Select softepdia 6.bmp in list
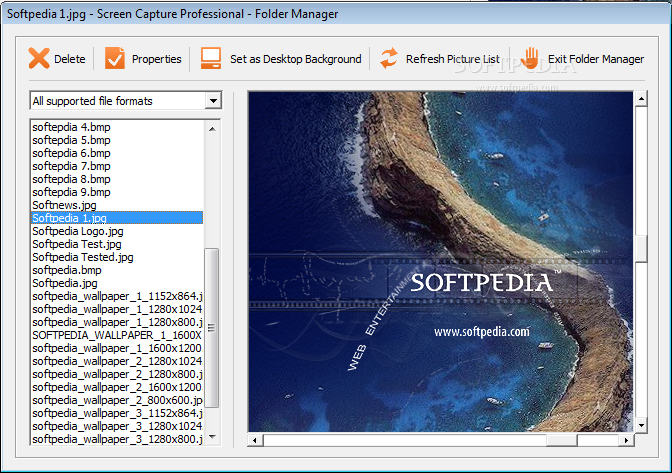This screenshot has width=672, height=473. (117, 153)
